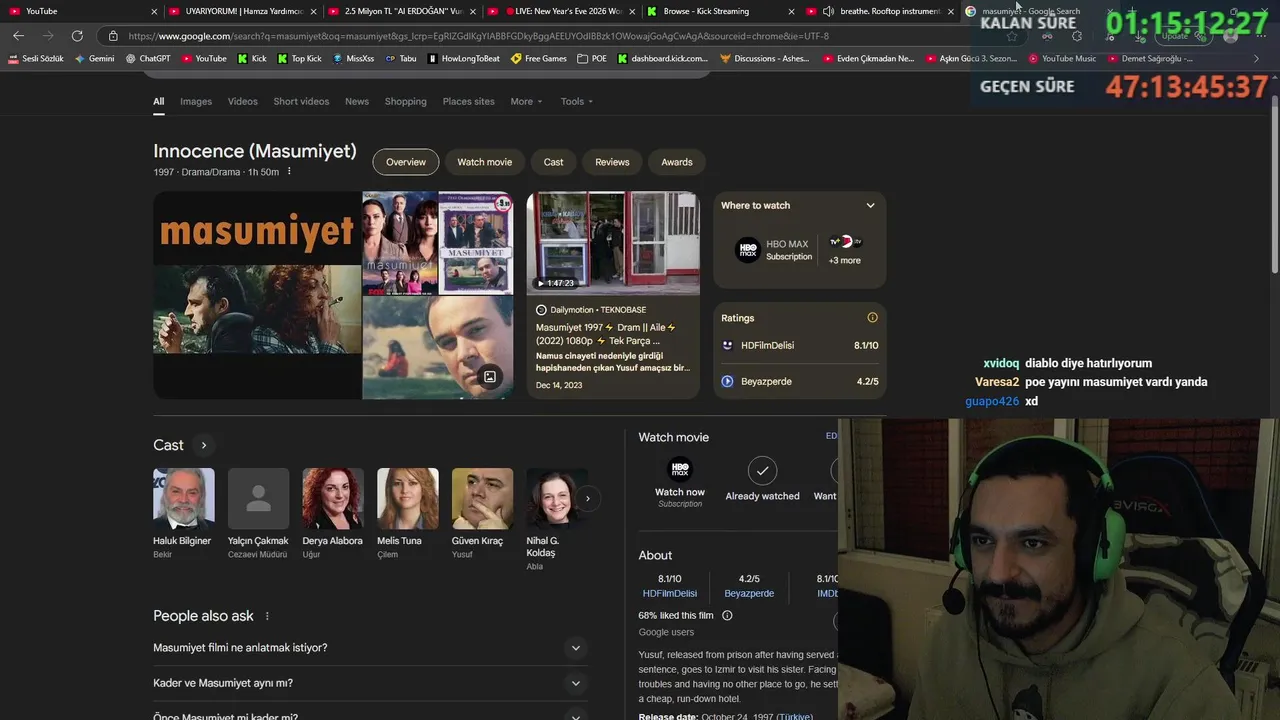Open the large masumiyet title poster image
The height and width of the screenshot is (720, 1280).
click(257, 295)
